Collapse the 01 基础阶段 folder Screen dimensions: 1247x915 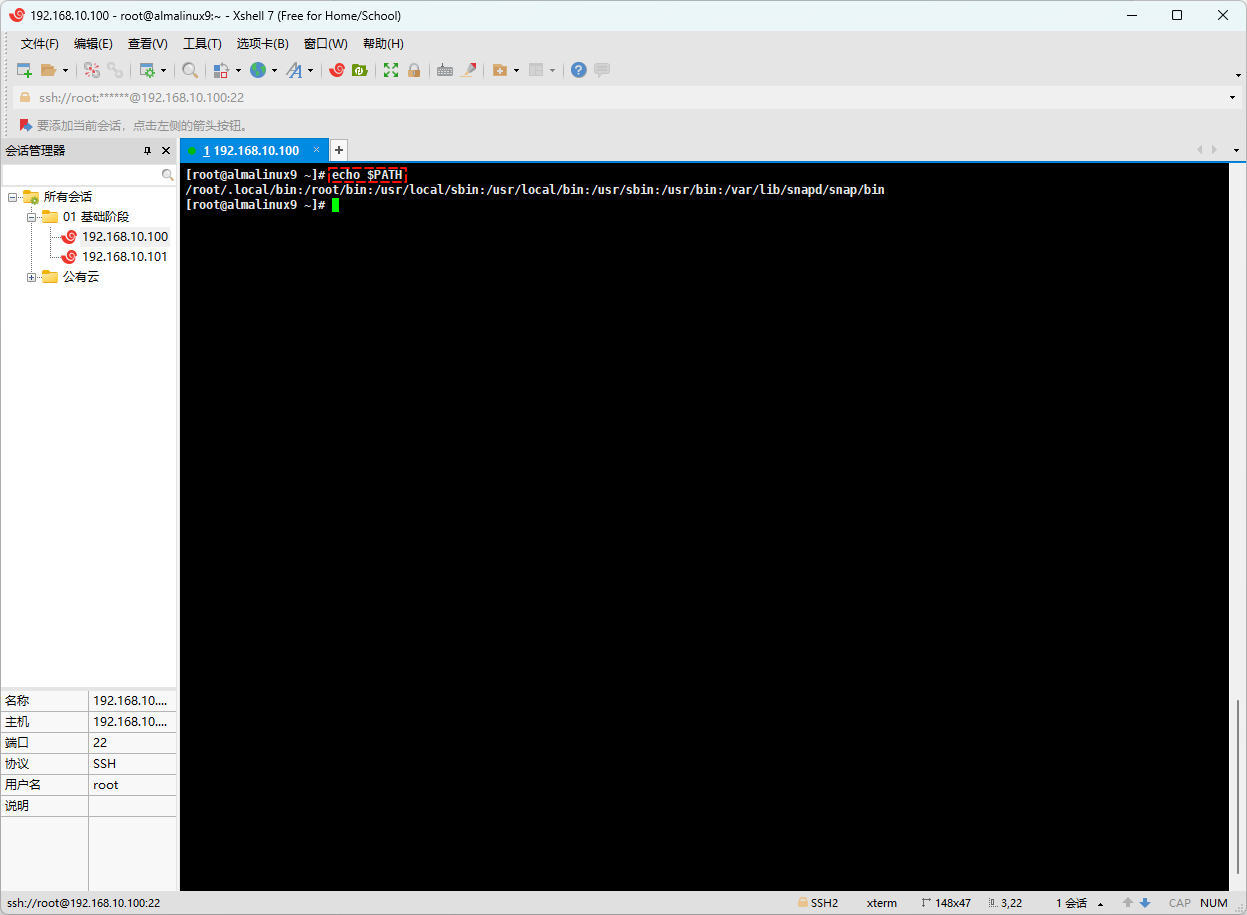coord(31,217)
